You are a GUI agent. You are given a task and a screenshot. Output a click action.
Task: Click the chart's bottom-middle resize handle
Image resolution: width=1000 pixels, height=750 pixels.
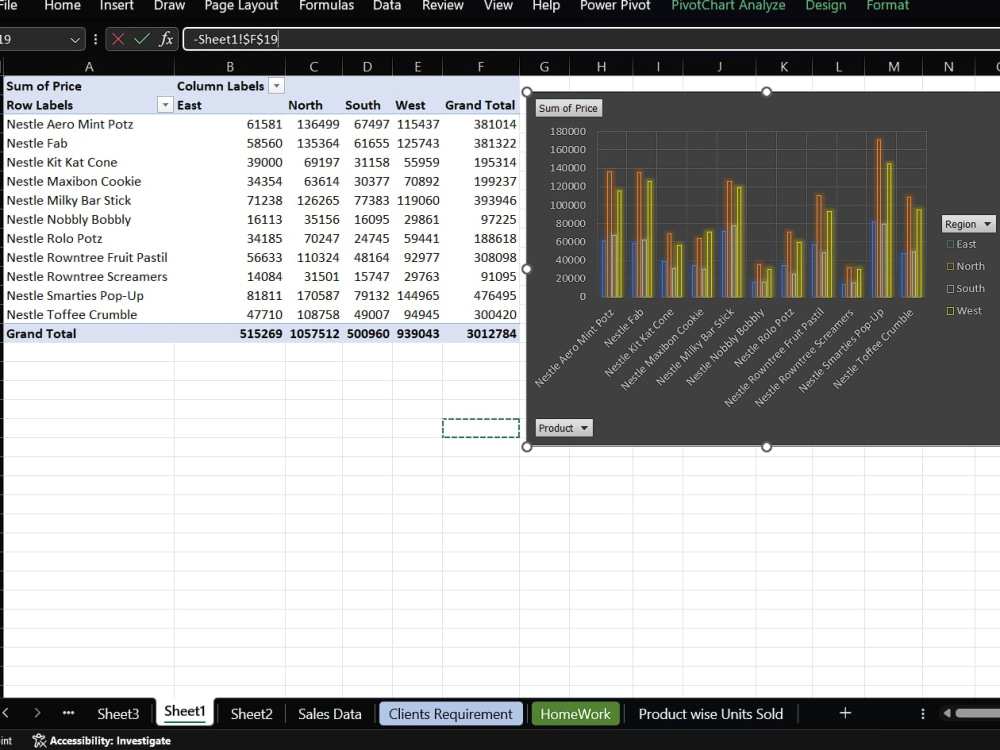point(767,446)
